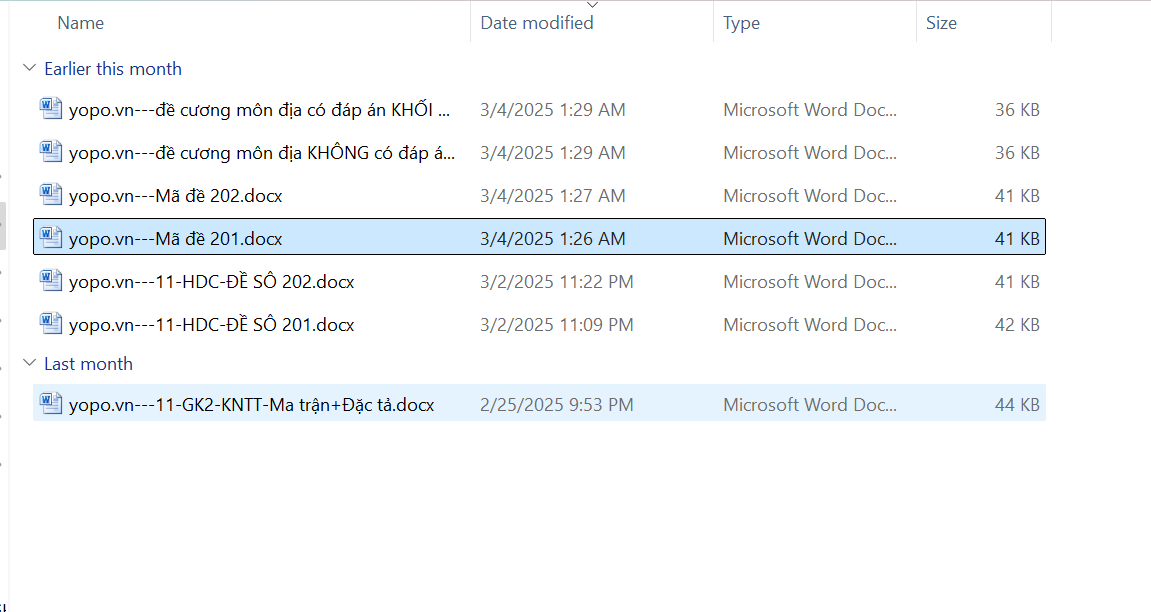Screen dimensions: 1151x612
Task: Click sort direction arrow above Date modified
Action: [x=592, y=5]
